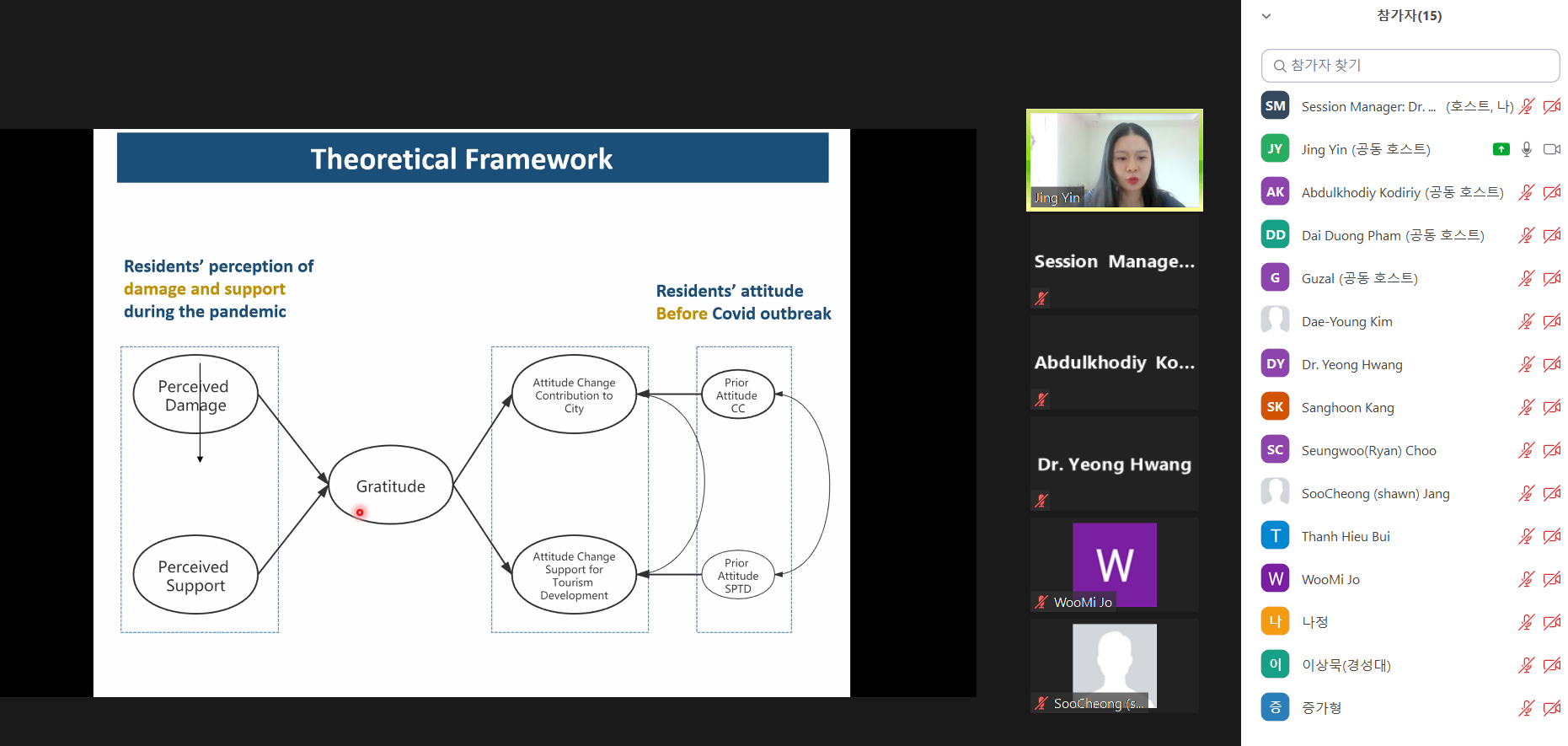Click the DD avatar of Dai Duong Pham
This screenshot has width=1568, height=746.
(x=1275, y=235)
